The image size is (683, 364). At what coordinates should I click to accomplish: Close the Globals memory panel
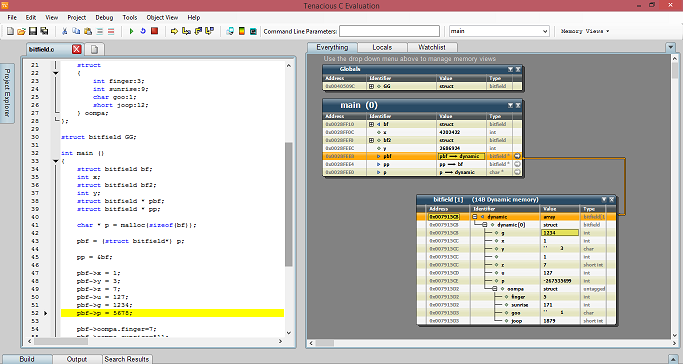518,69
